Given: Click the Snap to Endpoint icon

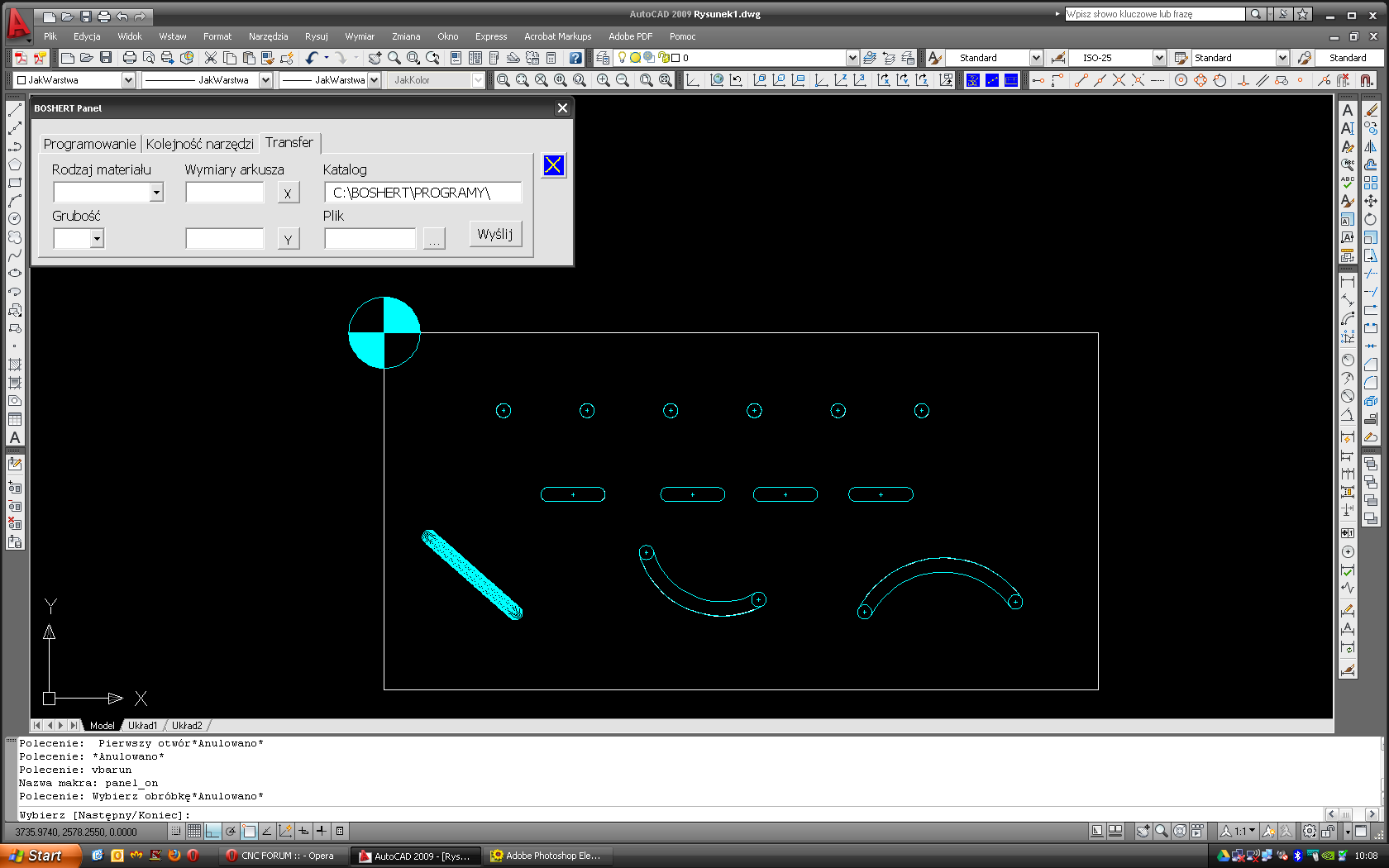Looking at the screenshot, I should pyautogui.click(x=1081, y=80).
